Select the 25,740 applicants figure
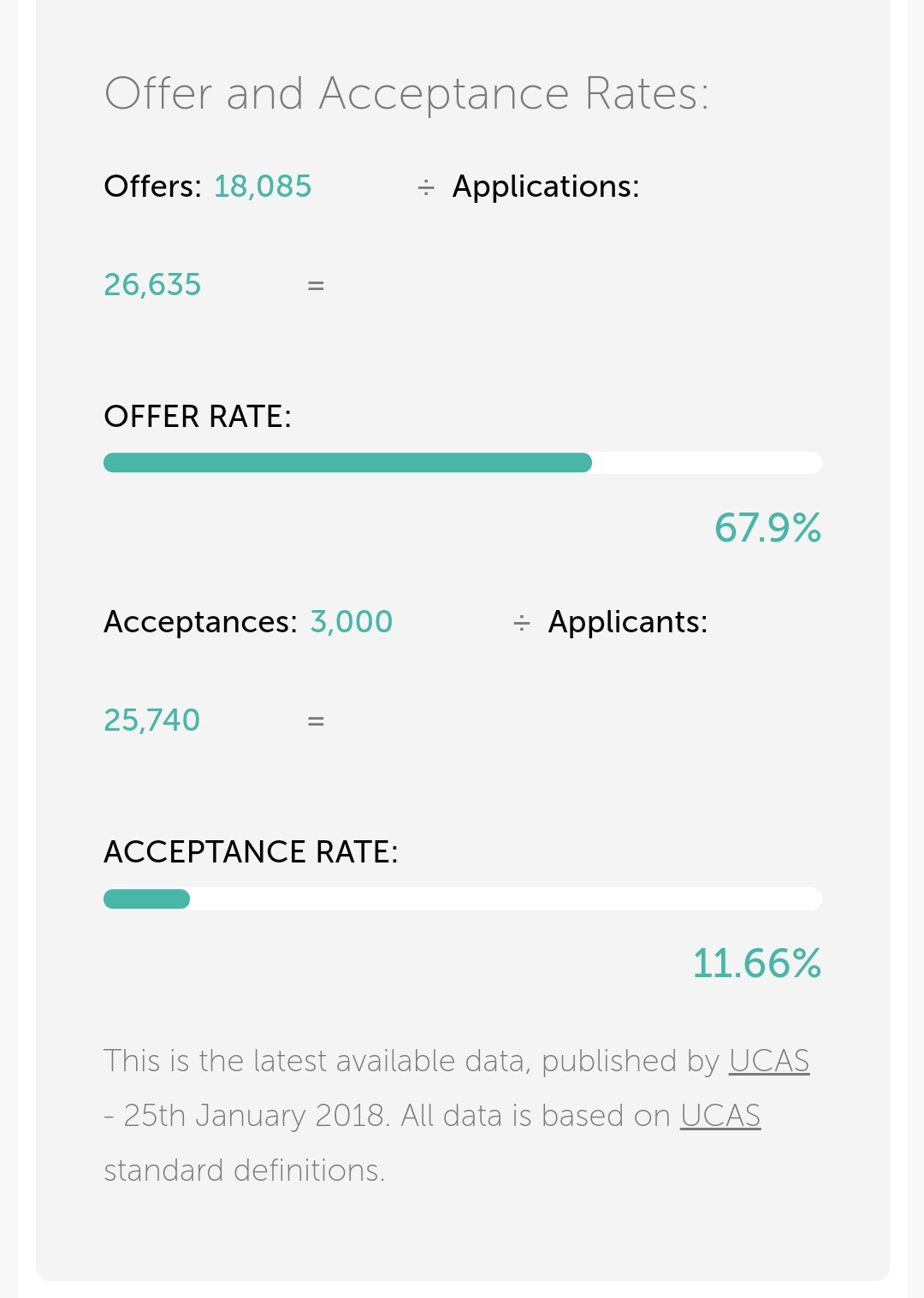This screenshot has height=1298, width=924. [151, 720]
